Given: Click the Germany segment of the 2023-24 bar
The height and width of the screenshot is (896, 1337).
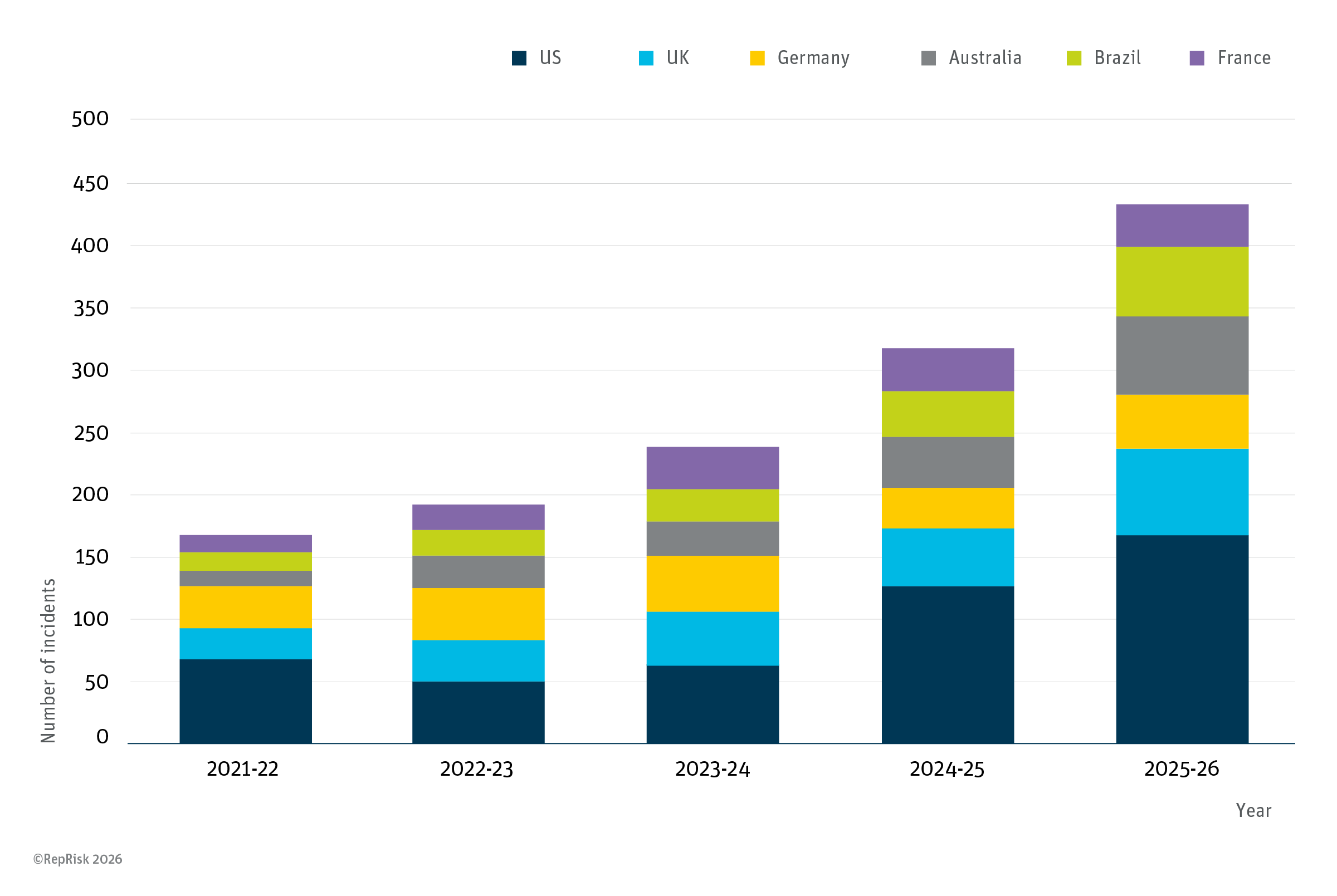Looking at the screenshot, I should coord(713,584).
